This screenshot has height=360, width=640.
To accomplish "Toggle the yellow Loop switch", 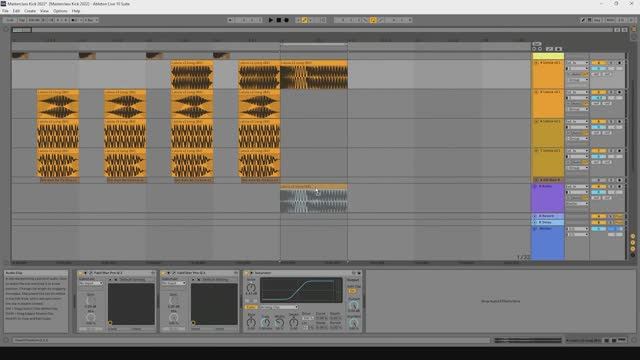I will point(373,20).
